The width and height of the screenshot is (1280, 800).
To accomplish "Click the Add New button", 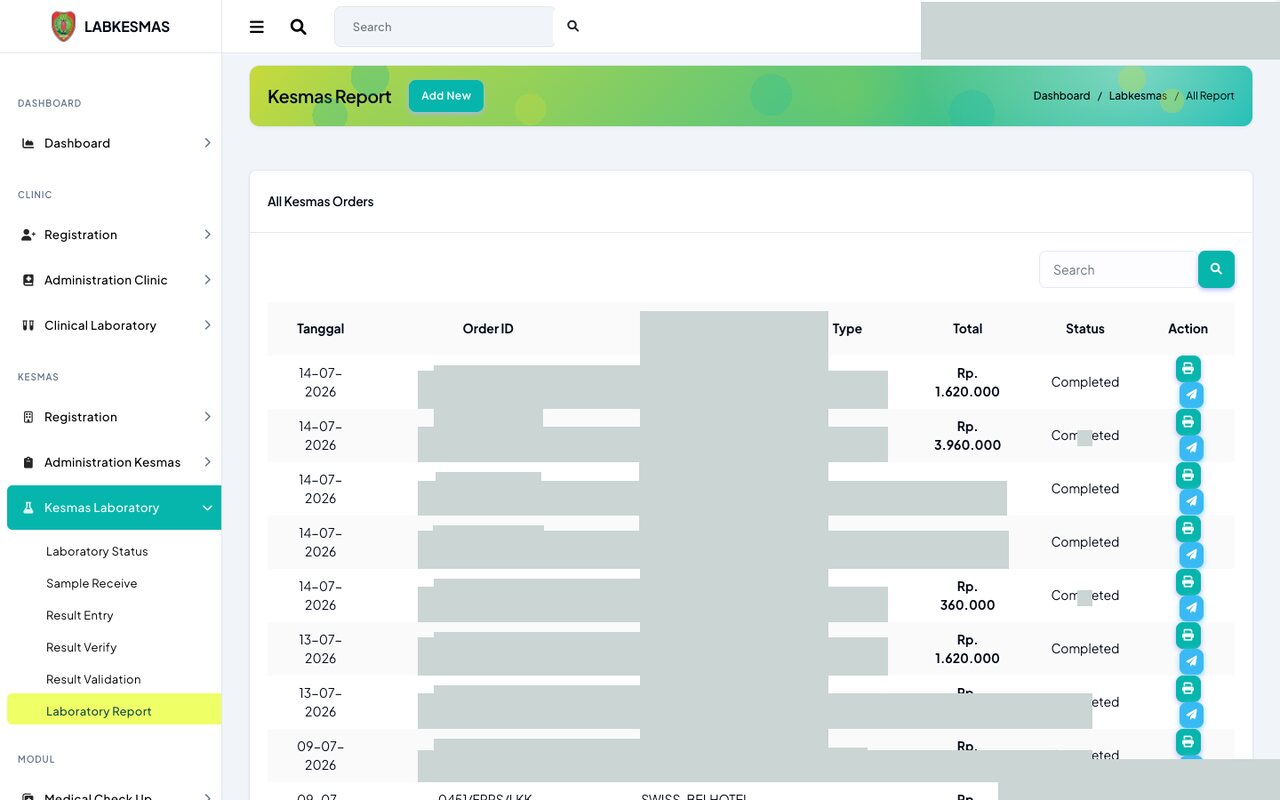I will (x=446, y=96).
